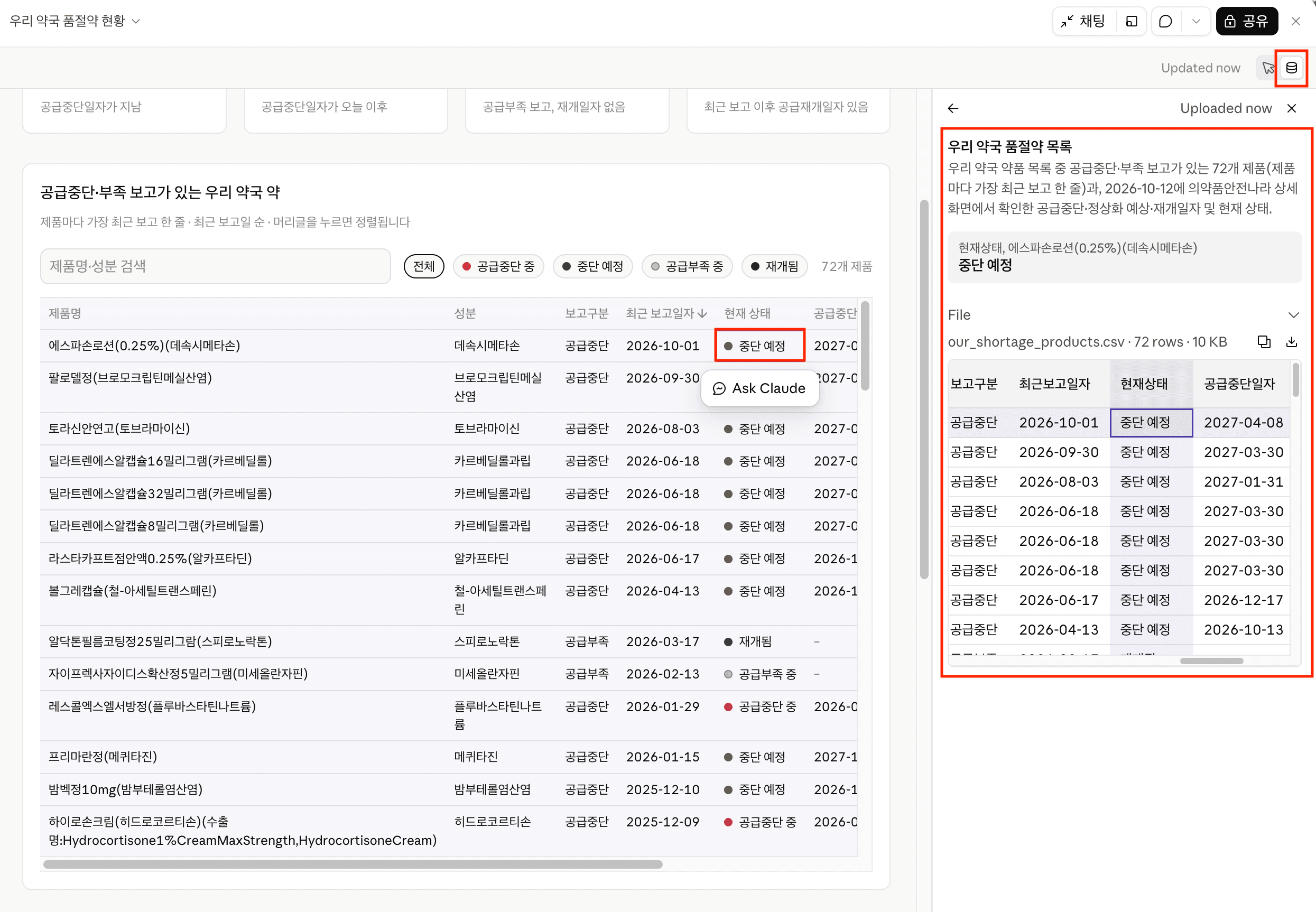Filter by 공급부족 중 chip
The image size is (1316, 912).
tap(687, 266)
